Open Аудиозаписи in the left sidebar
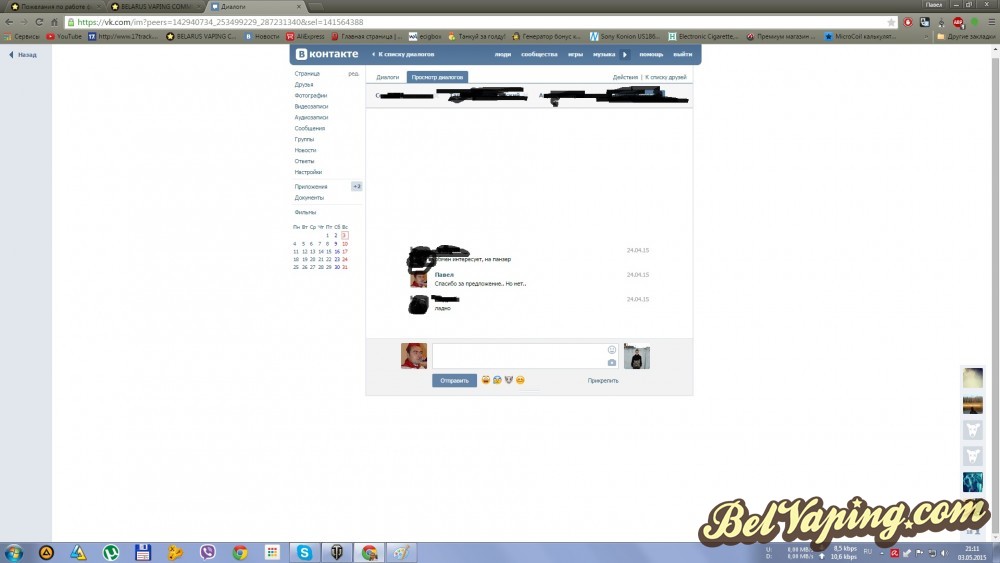This screenshot has width=1000, height=563. [311, 117]
